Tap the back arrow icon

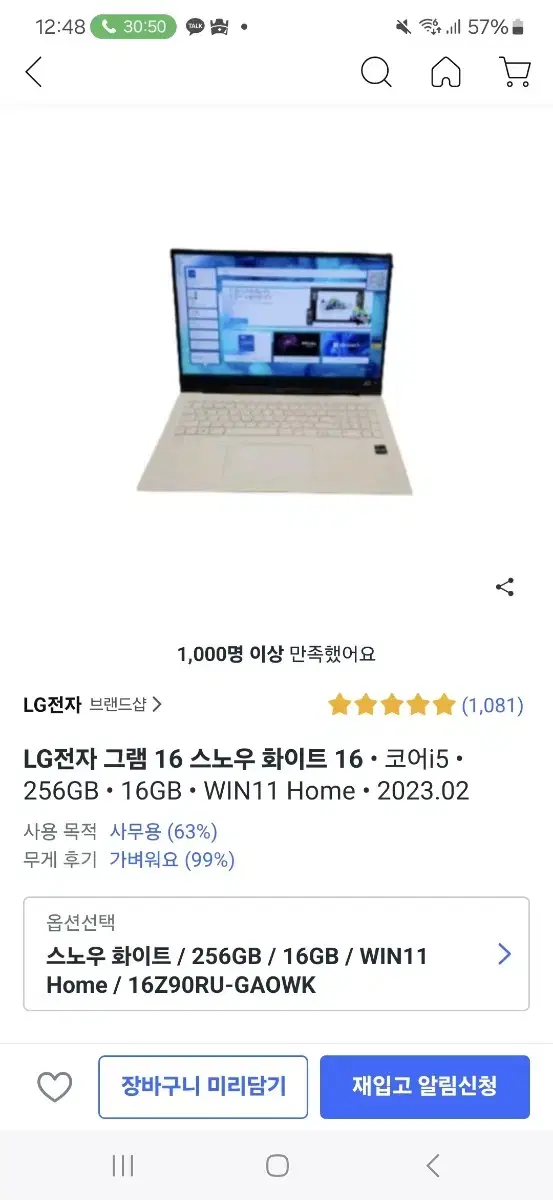coord(34,72)
